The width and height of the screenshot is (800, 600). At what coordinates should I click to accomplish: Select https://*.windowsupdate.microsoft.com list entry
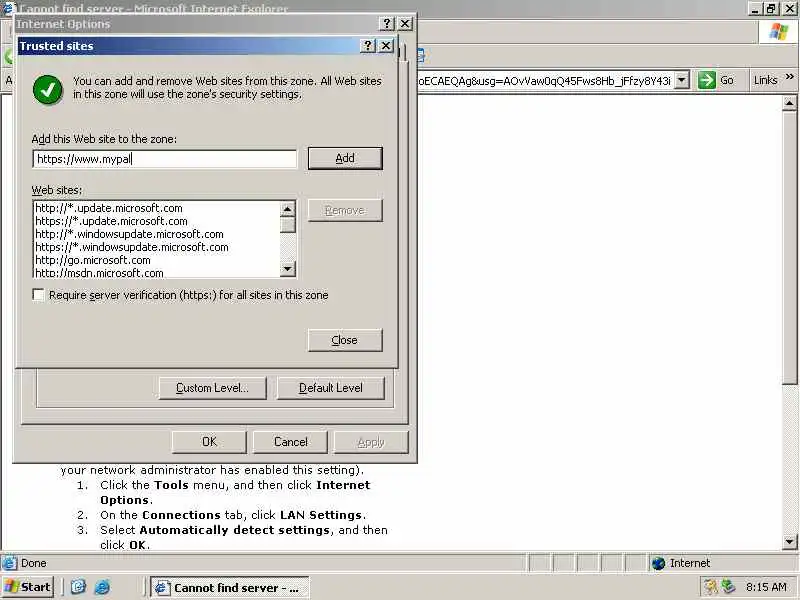[132, 247]
